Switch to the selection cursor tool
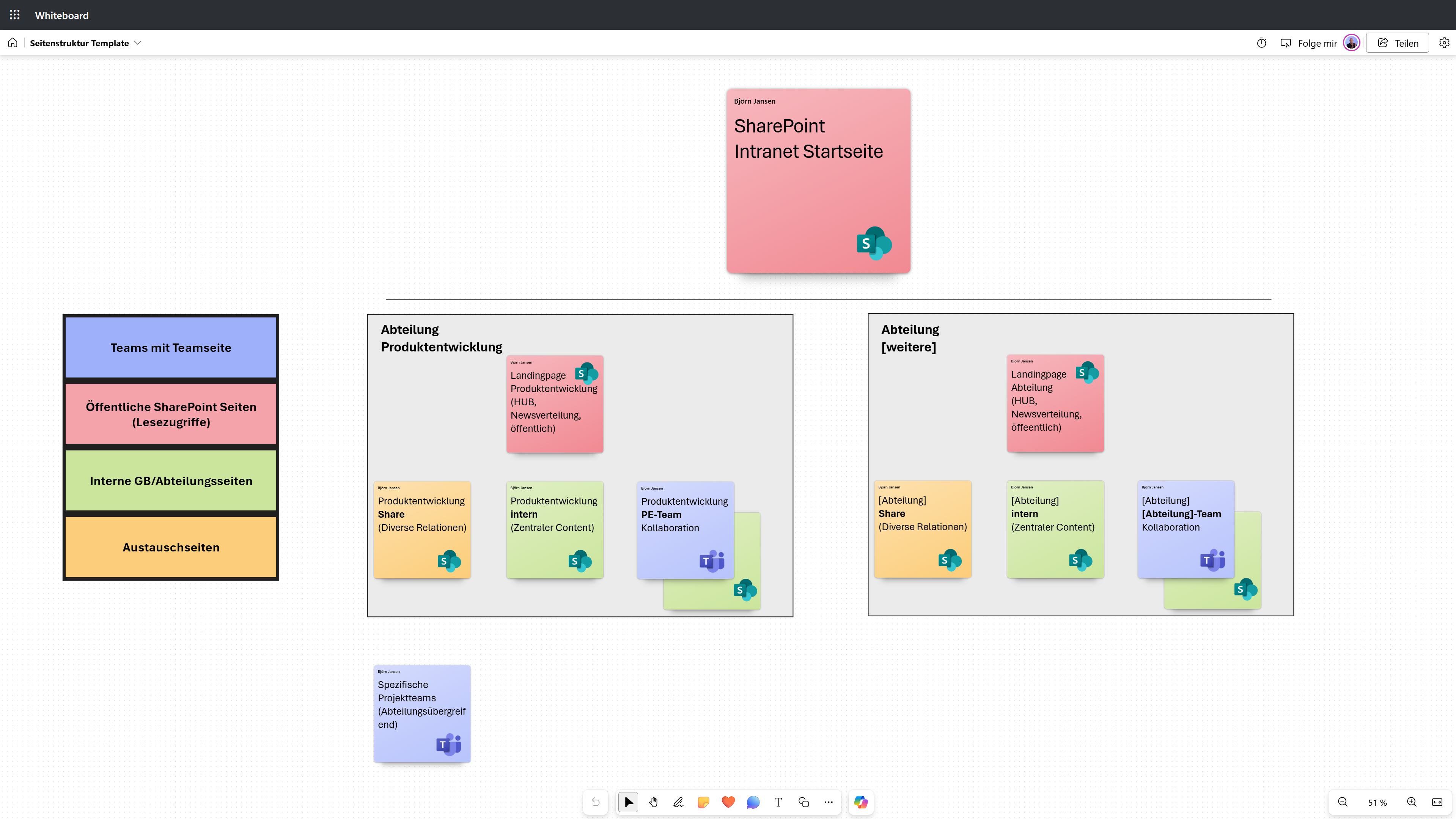This screenshot has height=819, width=1456. coord(628,802)
